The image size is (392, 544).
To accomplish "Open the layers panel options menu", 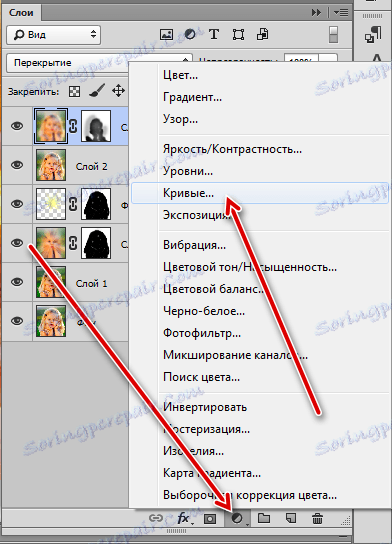I will point(341,13).
